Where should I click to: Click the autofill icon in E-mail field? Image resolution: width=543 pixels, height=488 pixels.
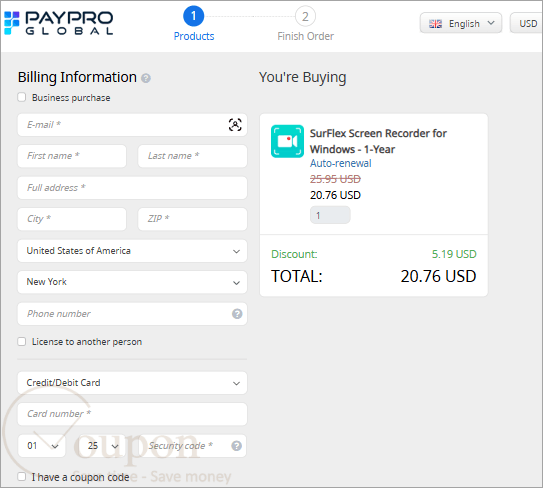(x=235, y=125)
